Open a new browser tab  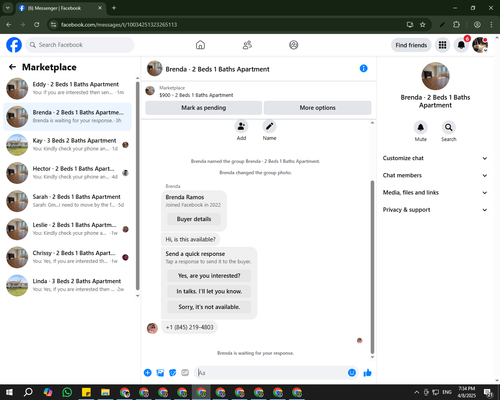pyautogui.click(x=114, y=8)
